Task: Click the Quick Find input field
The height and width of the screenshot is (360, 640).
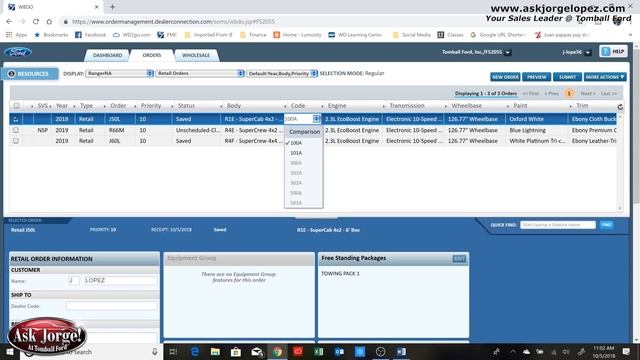Action: (x=558, y=225)
